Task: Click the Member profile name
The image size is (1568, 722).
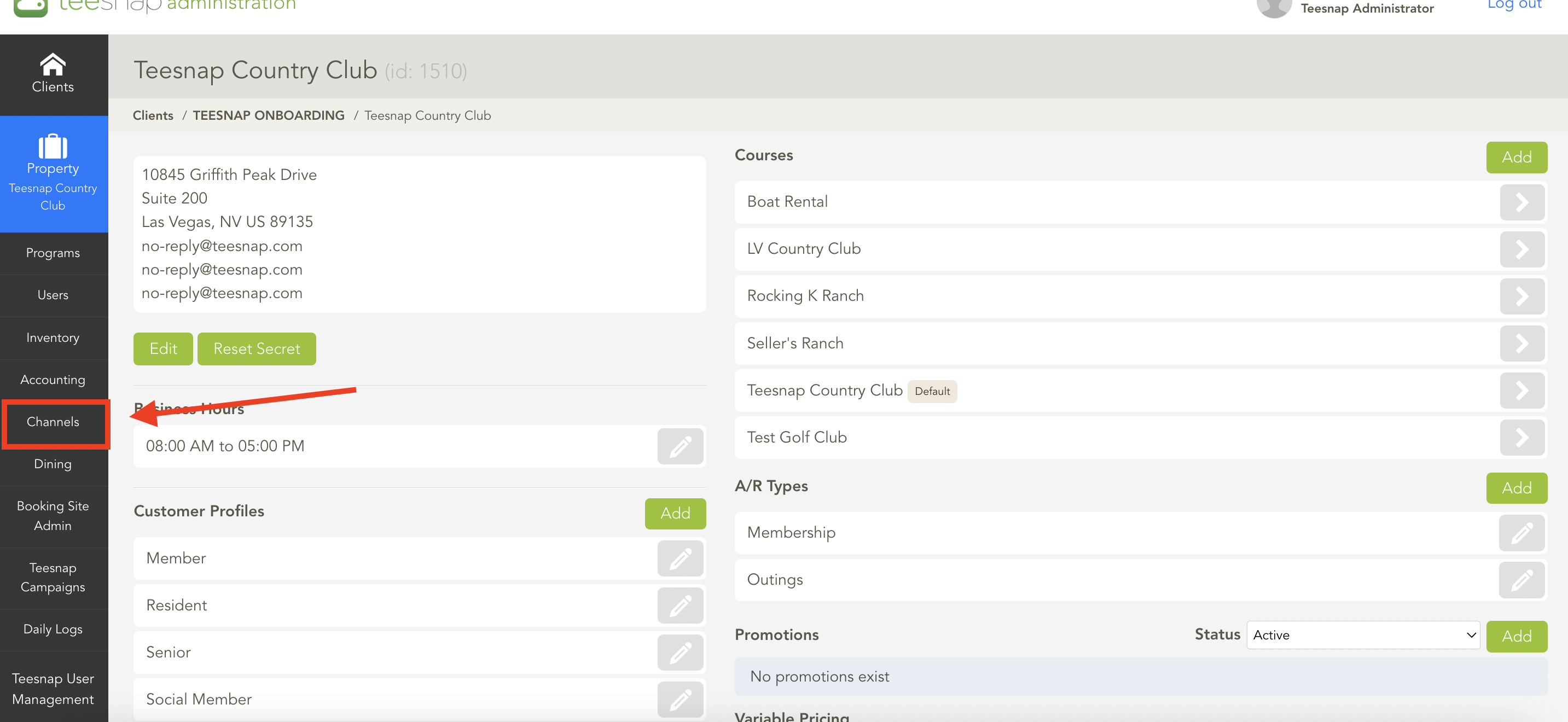Action: (x=176, y=558)
